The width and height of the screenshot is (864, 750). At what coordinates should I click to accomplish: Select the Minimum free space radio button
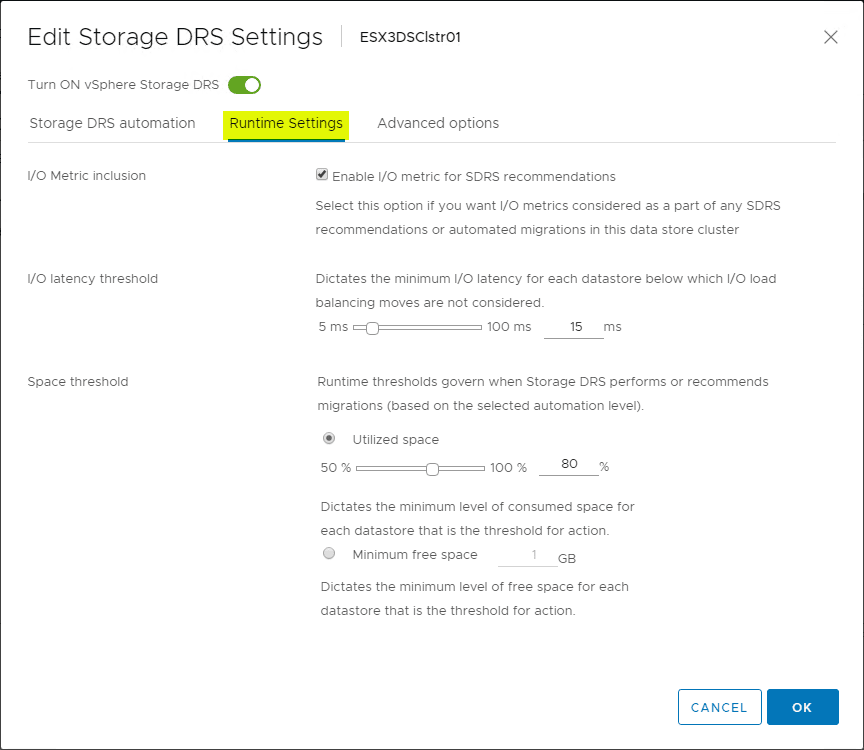tap(329, 553)
